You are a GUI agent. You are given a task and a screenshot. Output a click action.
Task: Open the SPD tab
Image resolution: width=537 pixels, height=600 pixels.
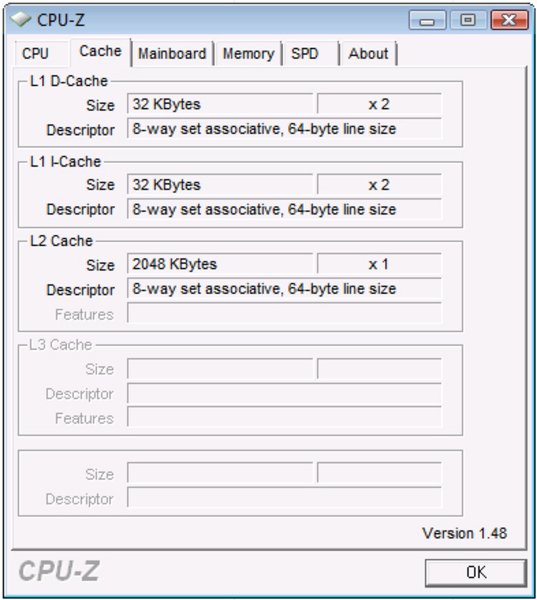pyautogui.click(x=305, y=54)
